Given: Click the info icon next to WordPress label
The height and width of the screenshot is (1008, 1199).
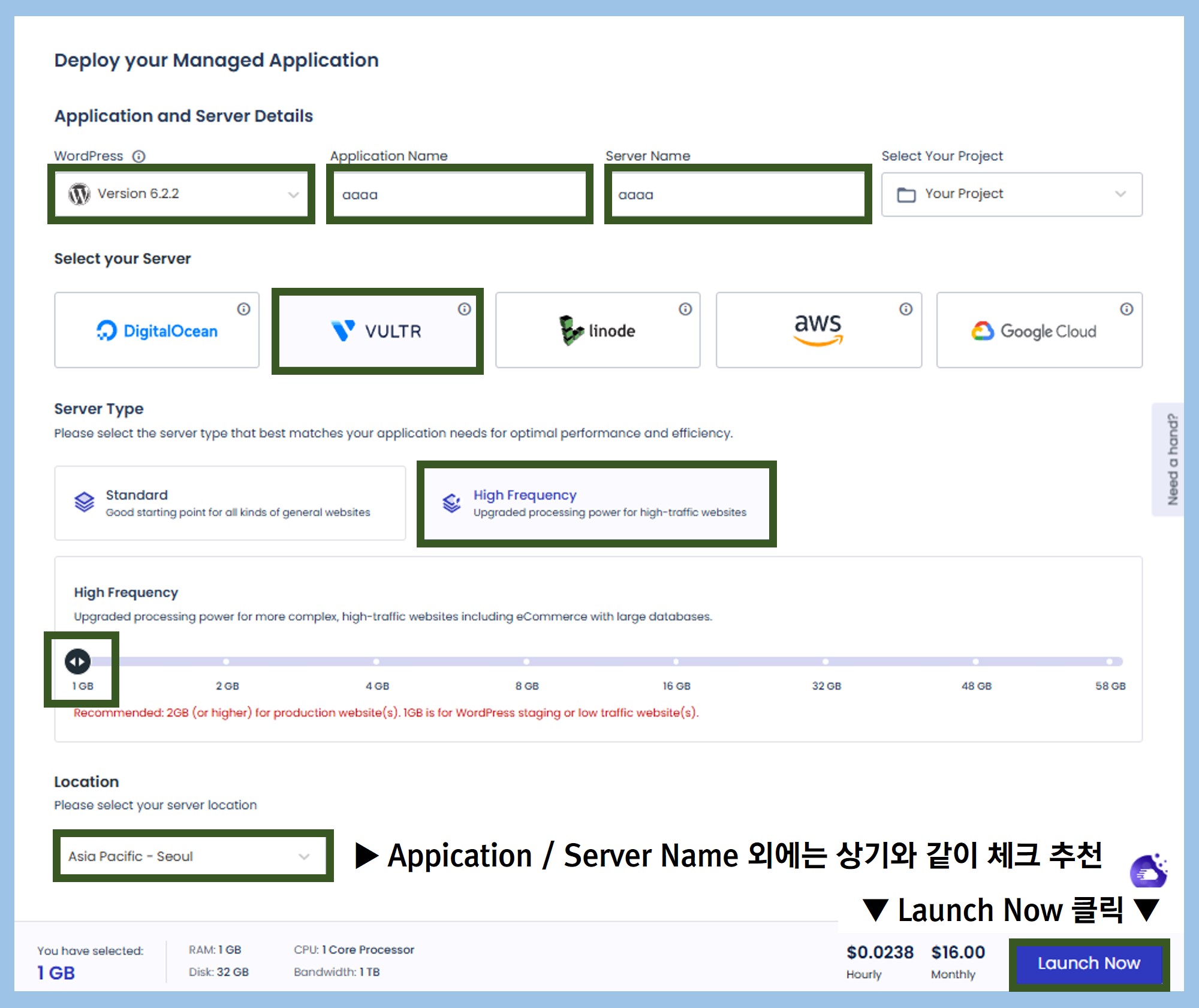Looking at the screenshot, I should [x=139, y=157].
